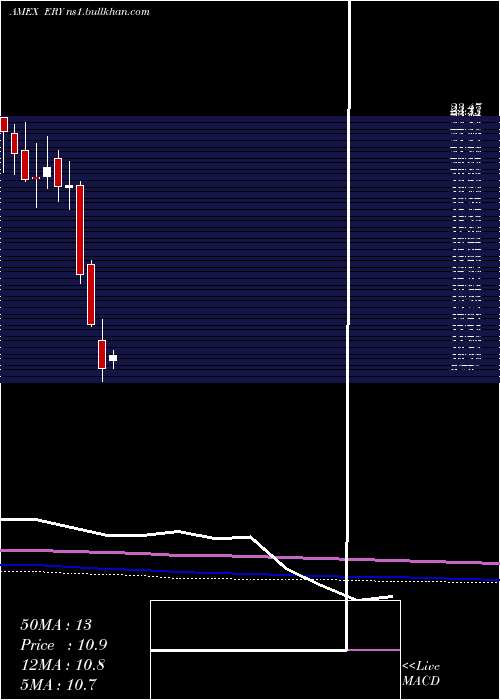Click the white hollow candle near the chart top
The height and width of the screenshot is (700, 500).
47,172
